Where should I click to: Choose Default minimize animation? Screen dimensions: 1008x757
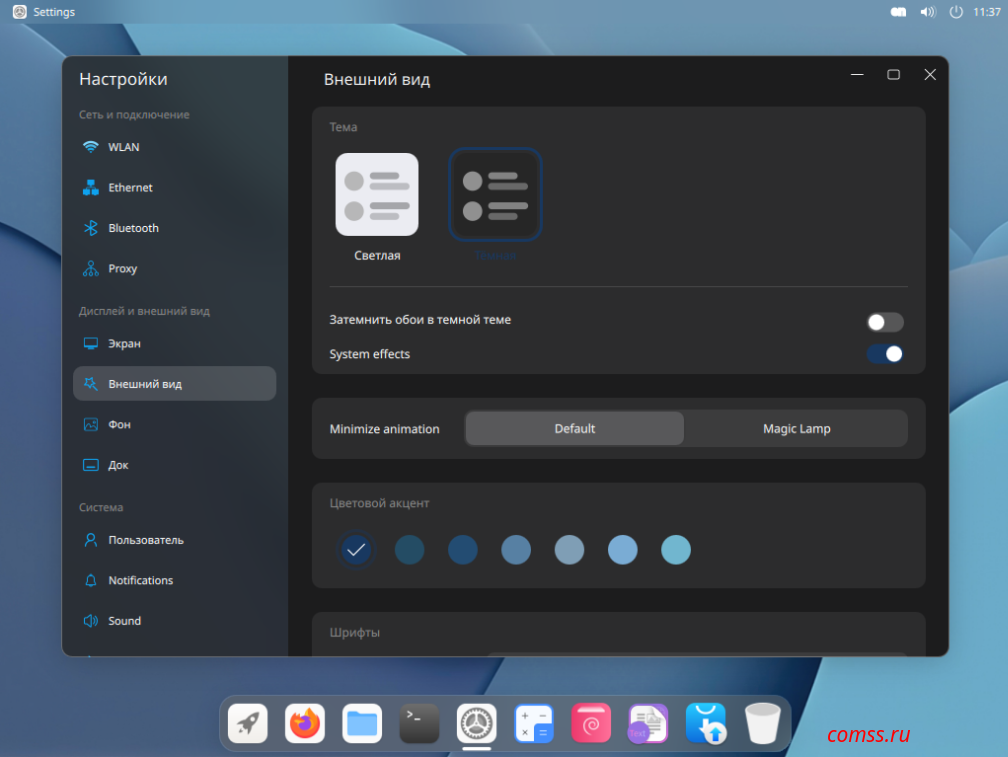[x=575, y=429]
